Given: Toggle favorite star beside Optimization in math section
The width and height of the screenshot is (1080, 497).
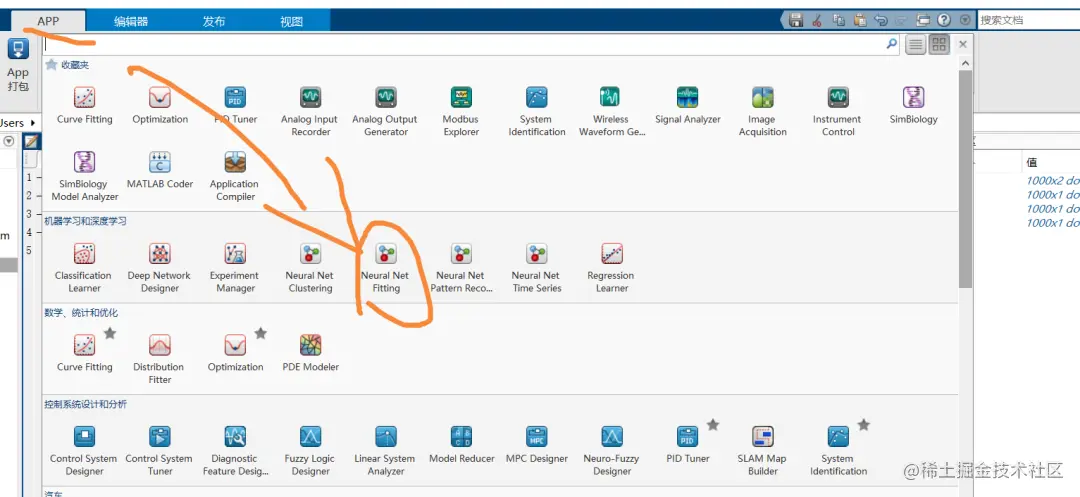Looking at the screenshot, I should [x=260, y=333].
